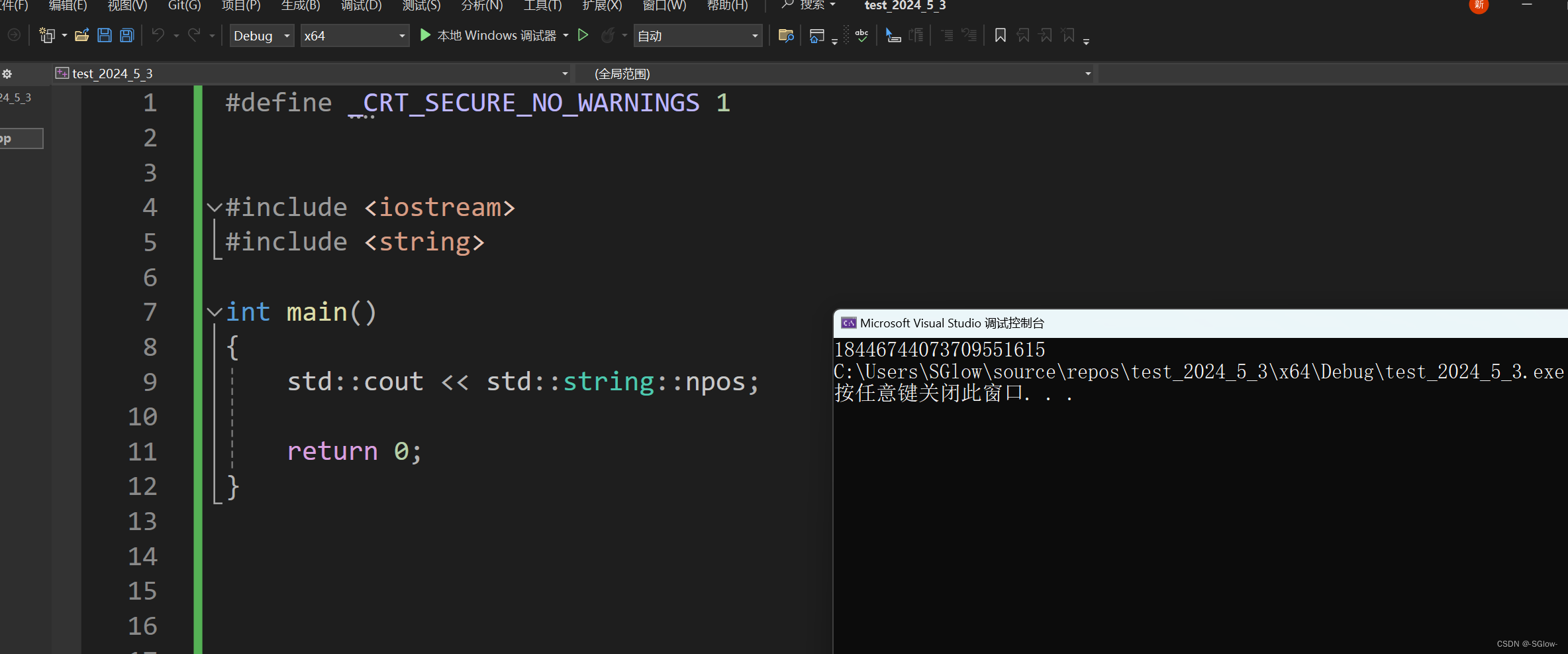Collapse the main function at line 7
Image resolution: width=1568 pixels, height=654 pixels.
pos(213,311)
